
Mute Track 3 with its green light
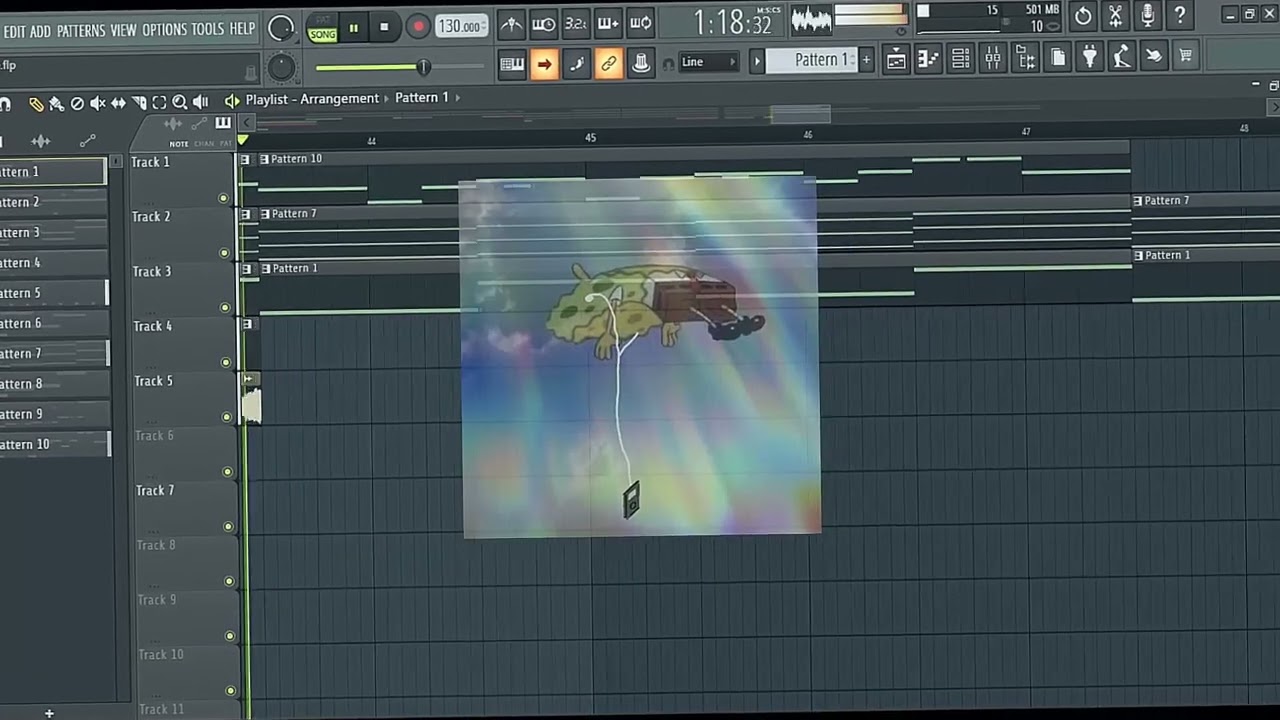tap(225, 308)
